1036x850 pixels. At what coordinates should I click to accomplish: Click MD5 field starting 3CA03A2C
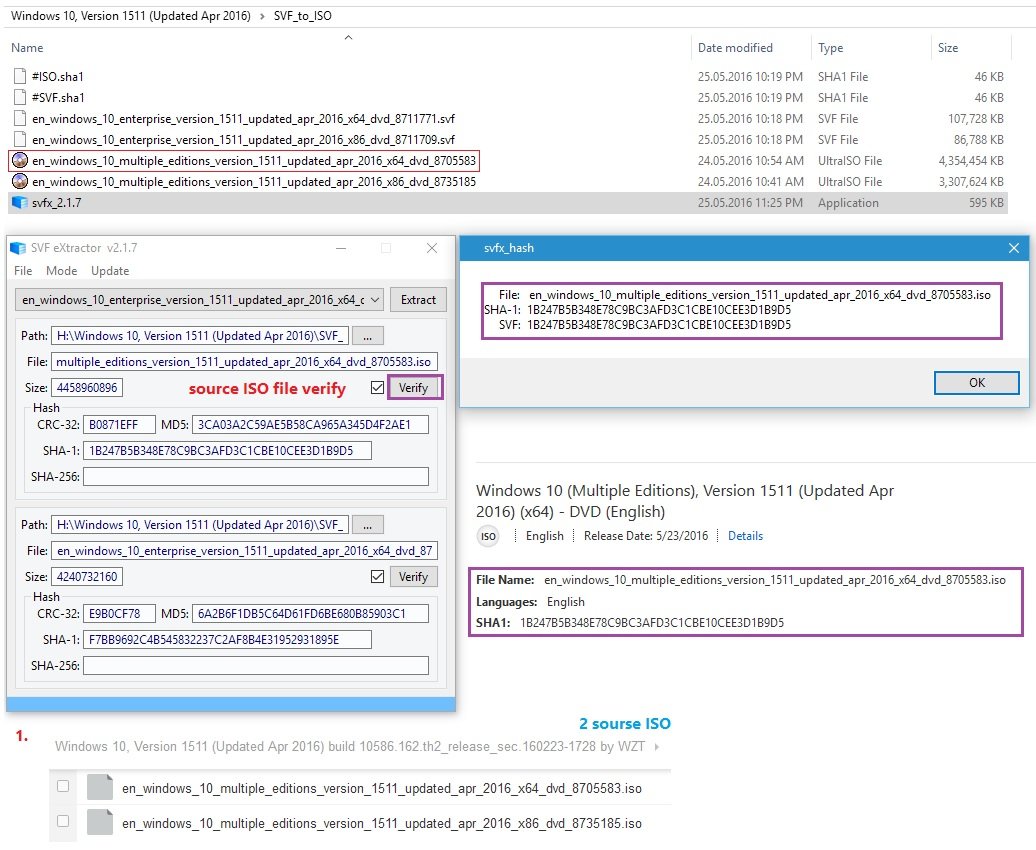tap(311, 425)
